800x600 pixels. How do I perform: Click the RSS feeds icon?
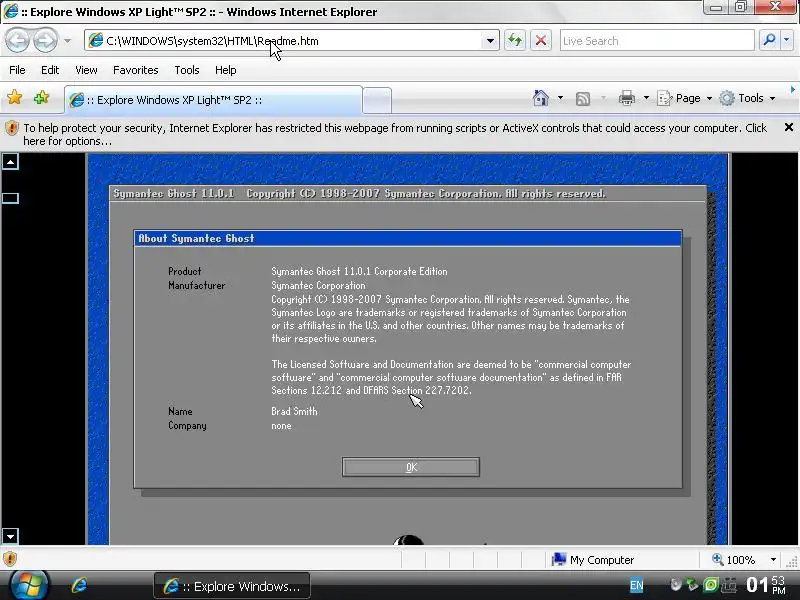pyautogui.click(x=583, y=98)
